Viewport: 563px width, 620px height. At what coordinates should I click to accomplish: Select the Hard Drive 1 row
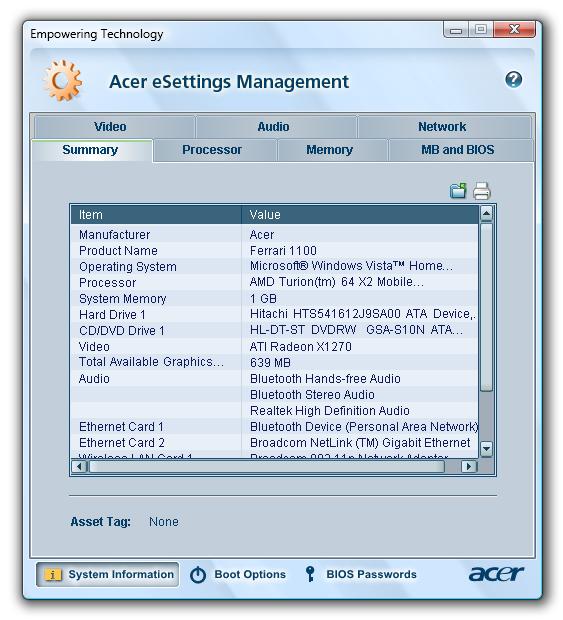(274, 314)
